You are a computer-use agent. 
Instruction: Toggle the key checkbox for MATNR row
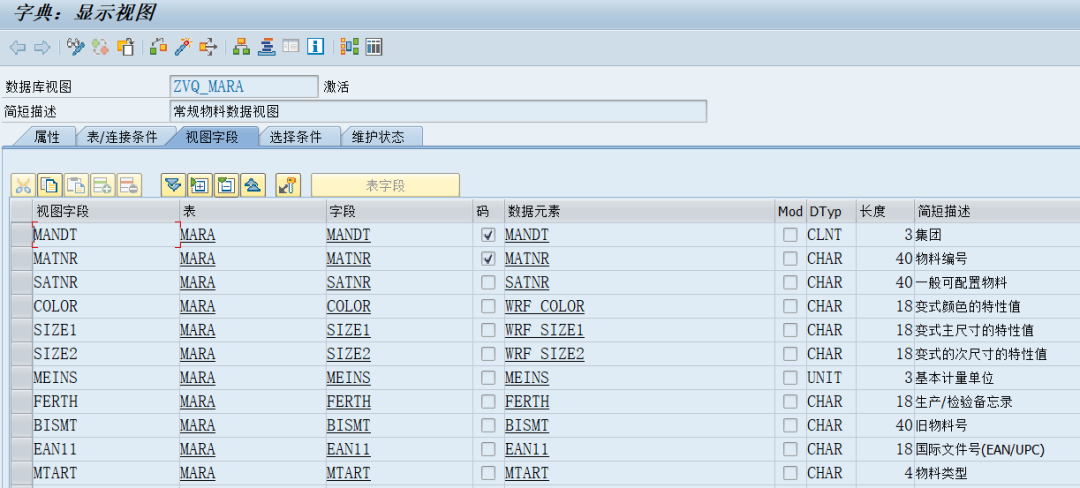488,259
